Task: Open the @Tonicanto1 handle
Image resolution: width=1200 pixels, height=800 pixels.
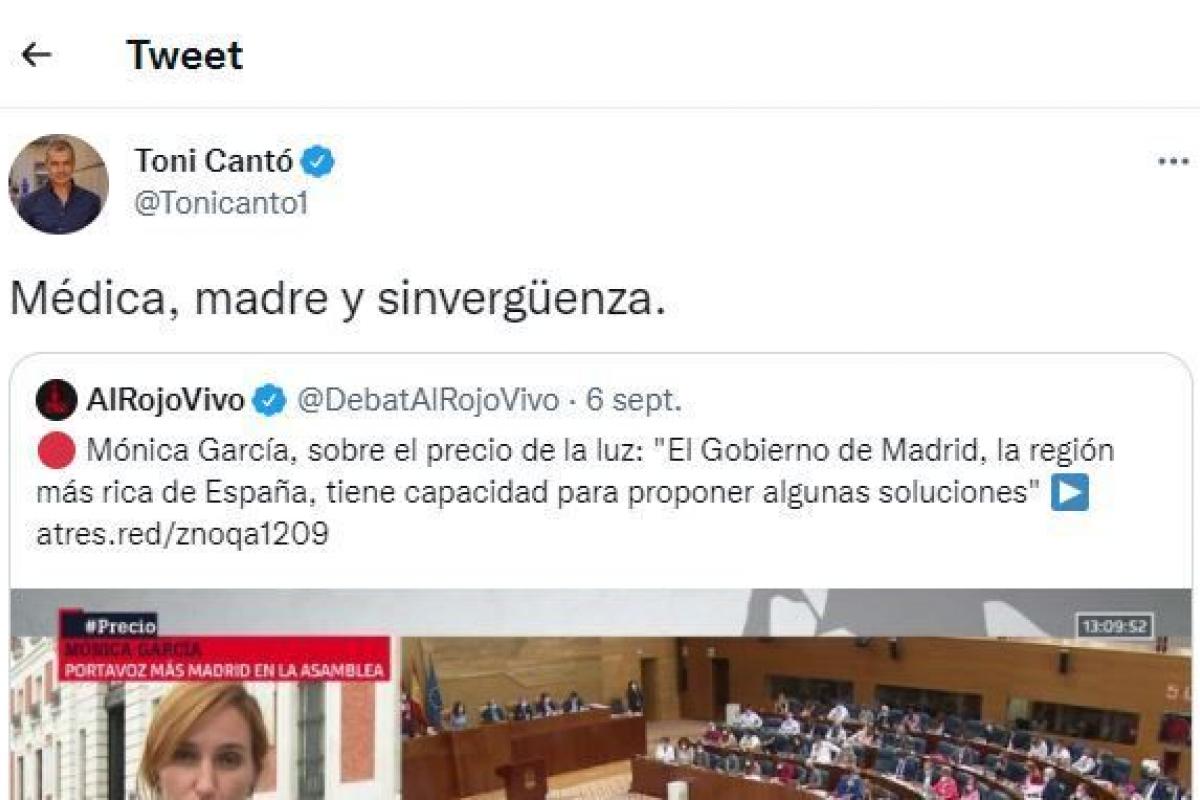Action: (x=221, y=204)
